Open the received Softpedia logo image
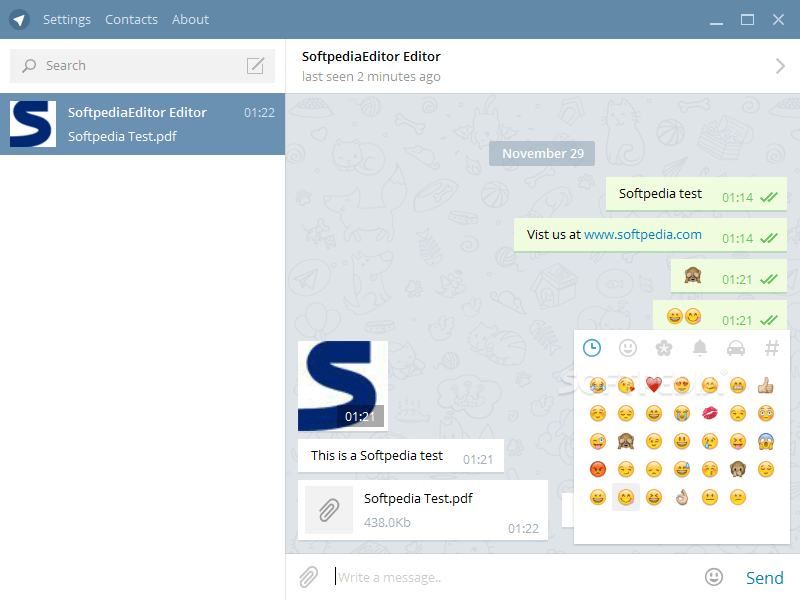800x600 pixels. [x=343, y=386]
